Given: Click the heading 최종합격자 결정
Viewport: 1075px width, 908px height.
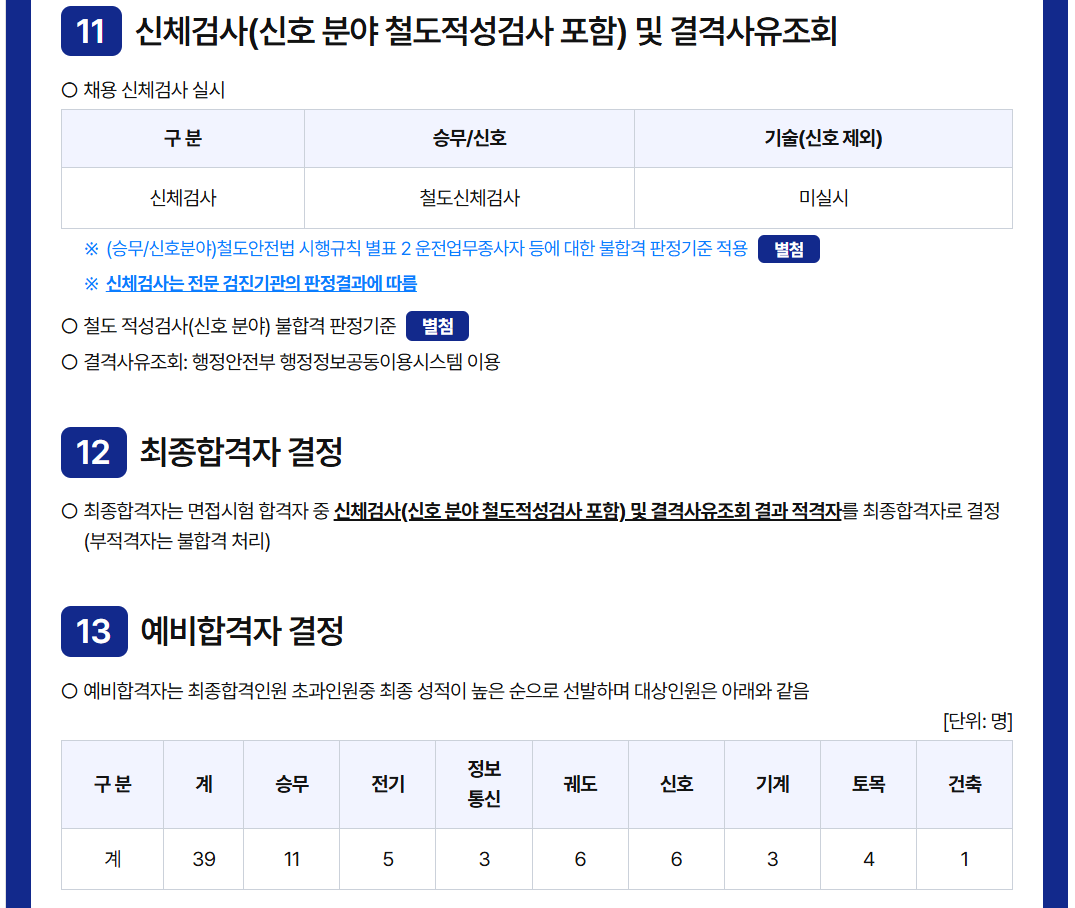Looking at the screenshot, I should (x=241, y=453).
